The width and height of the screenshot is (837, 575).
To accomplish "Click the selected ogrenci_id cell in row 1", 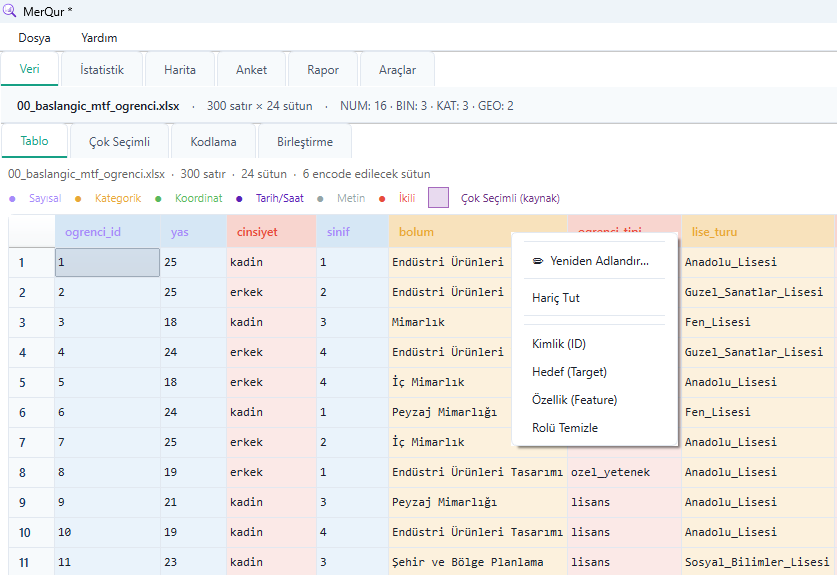I will pyautogui.click(x=107, y=262).
